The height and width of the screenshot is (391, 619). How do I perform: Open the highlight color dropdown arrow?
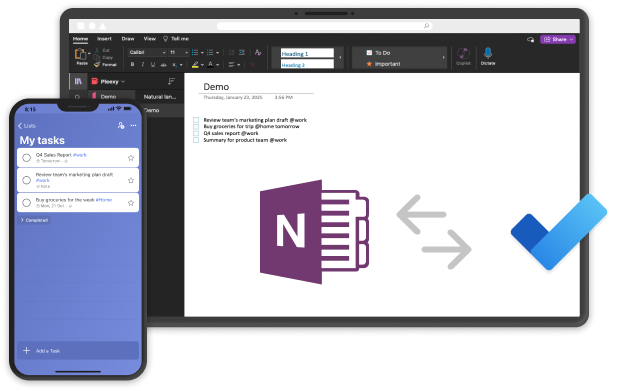(202, 65)
